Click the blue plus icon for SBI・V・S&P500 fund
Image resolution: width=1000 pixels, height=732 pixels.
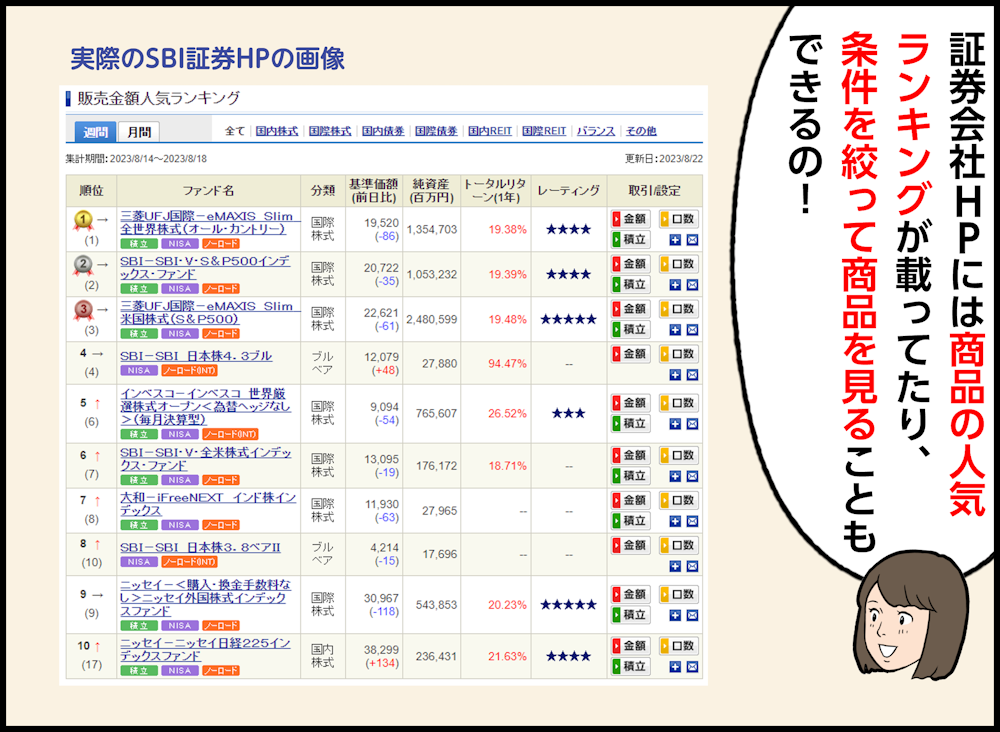(675, 285)
